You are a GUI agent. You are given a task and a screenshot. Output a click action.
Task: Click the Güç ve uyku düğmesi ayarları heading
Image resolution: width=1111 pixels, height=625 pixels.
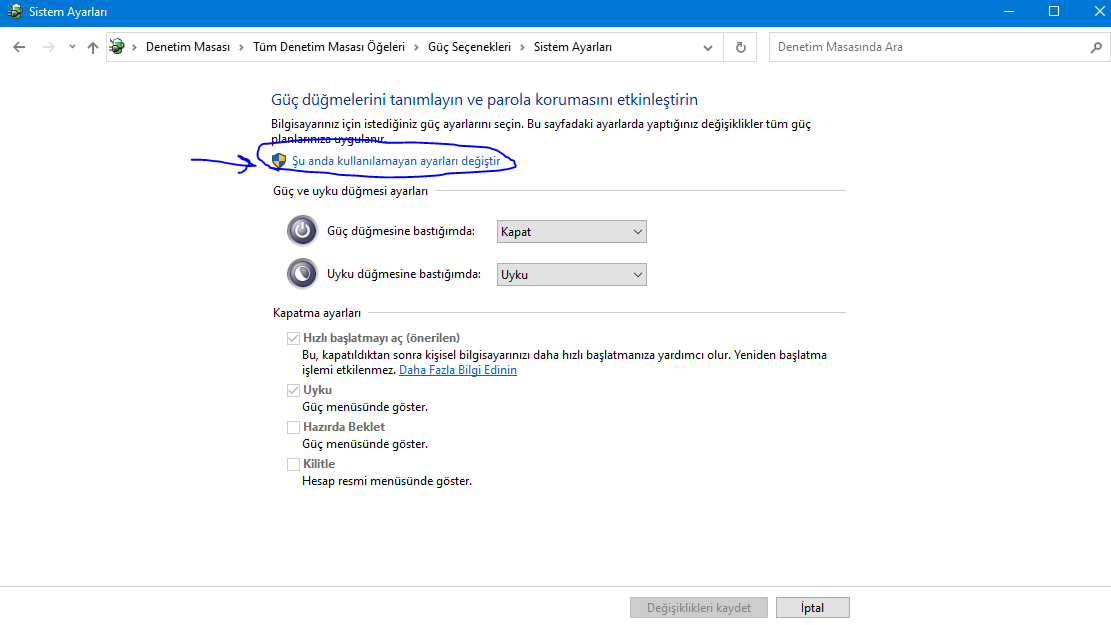(x=351, y=191)
